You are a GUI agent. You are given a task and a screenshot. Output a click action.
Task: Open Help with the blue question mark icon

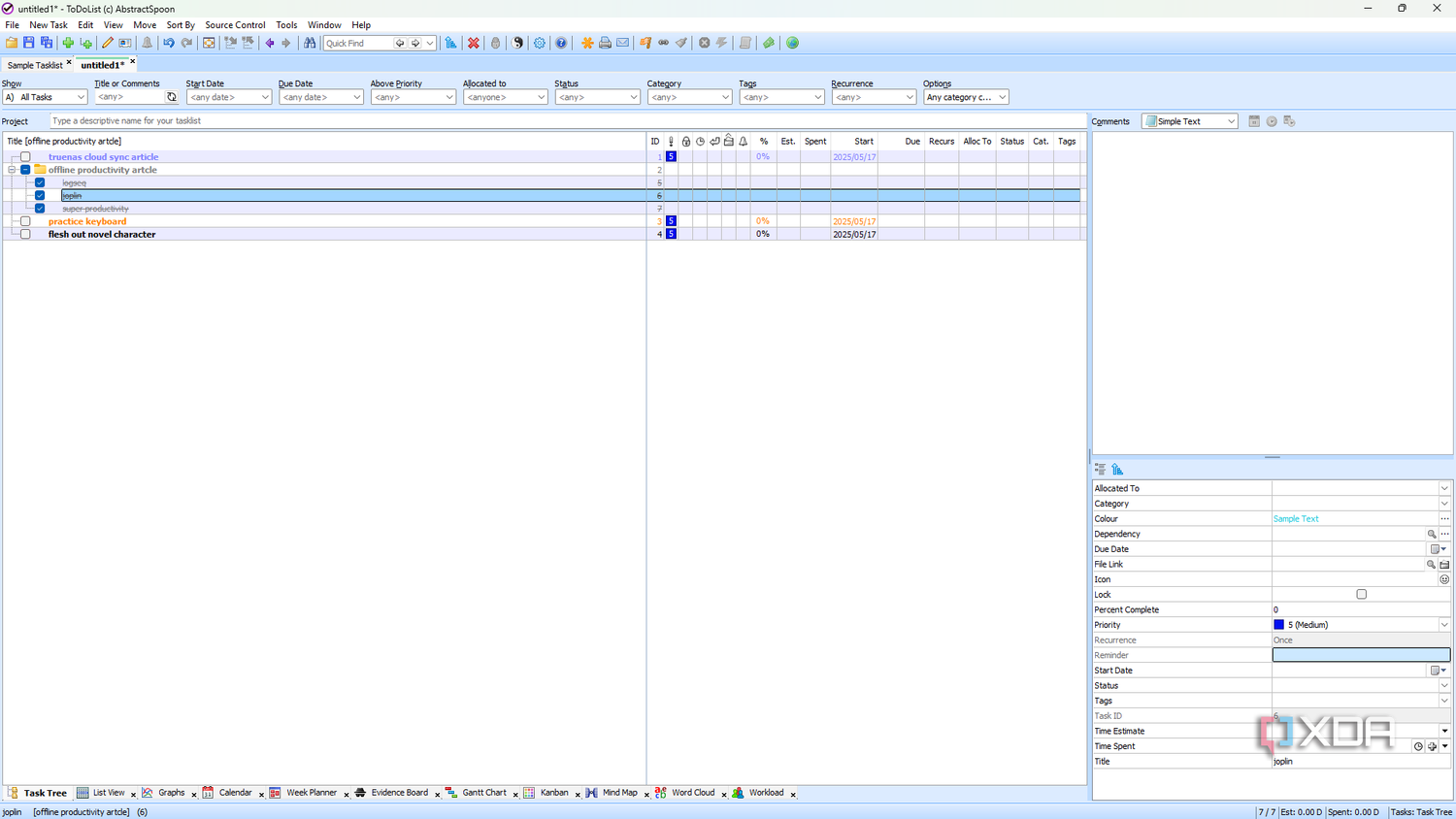tap(561, 43)
